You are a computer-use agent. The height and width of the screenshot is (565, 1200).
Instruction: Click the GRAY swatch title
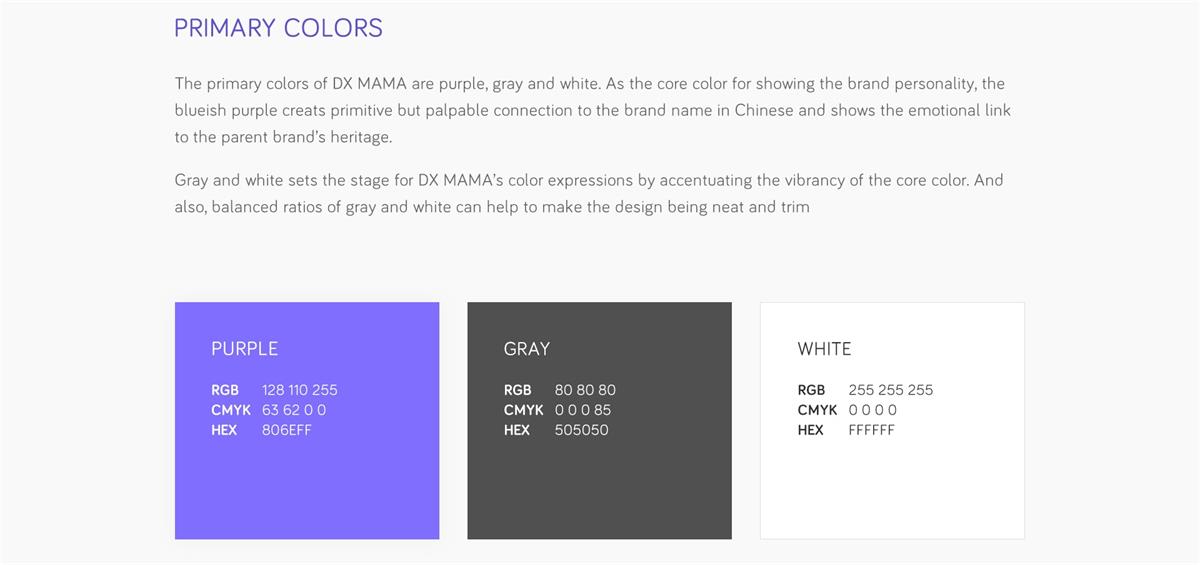click(x=526, y=349)
